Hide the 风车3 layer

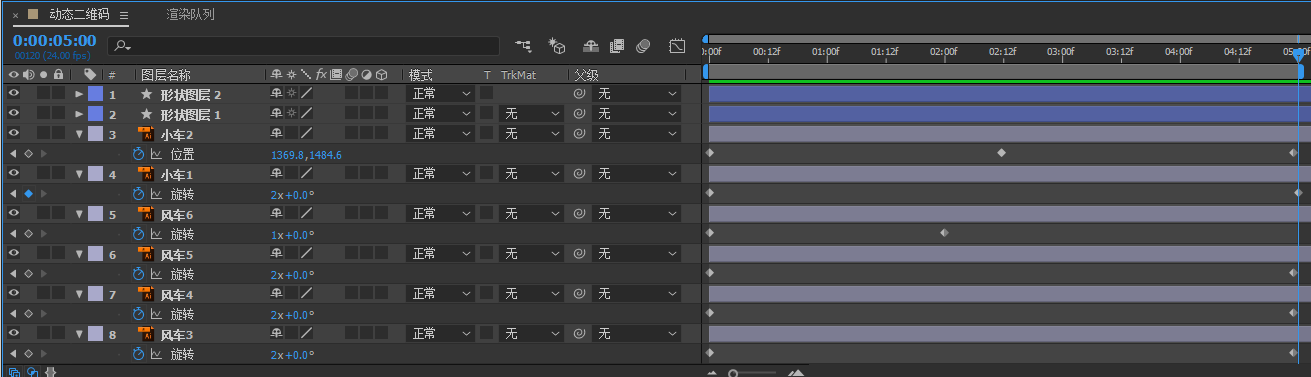(14, 334)
